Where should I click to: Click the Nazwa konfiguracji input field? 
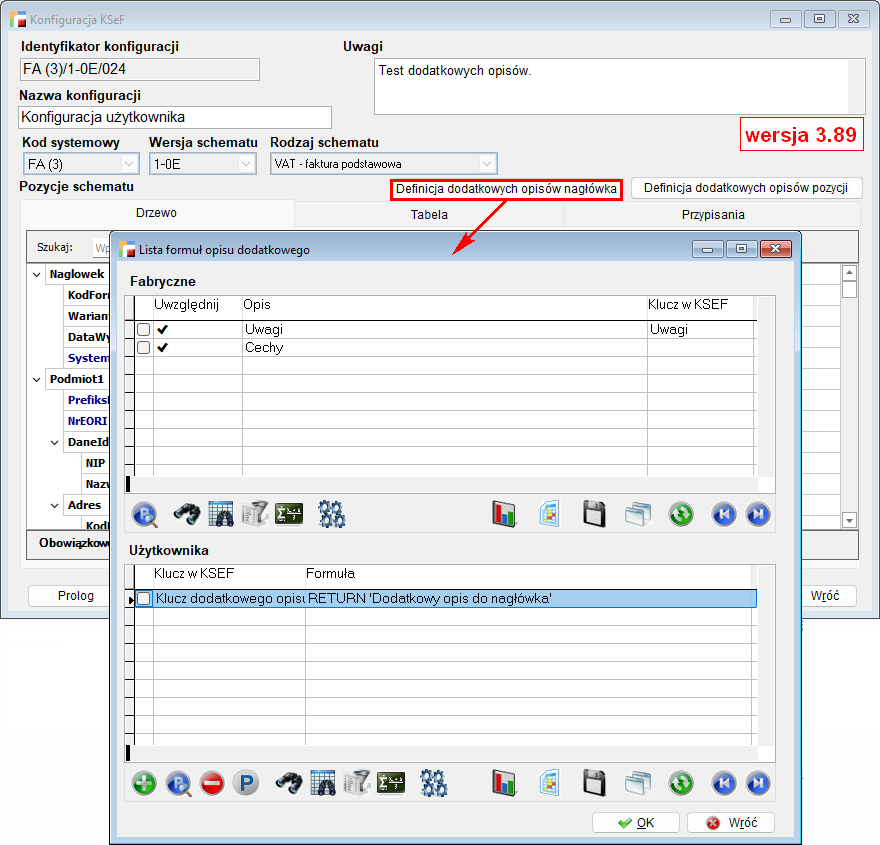click(x=175, y=117)
